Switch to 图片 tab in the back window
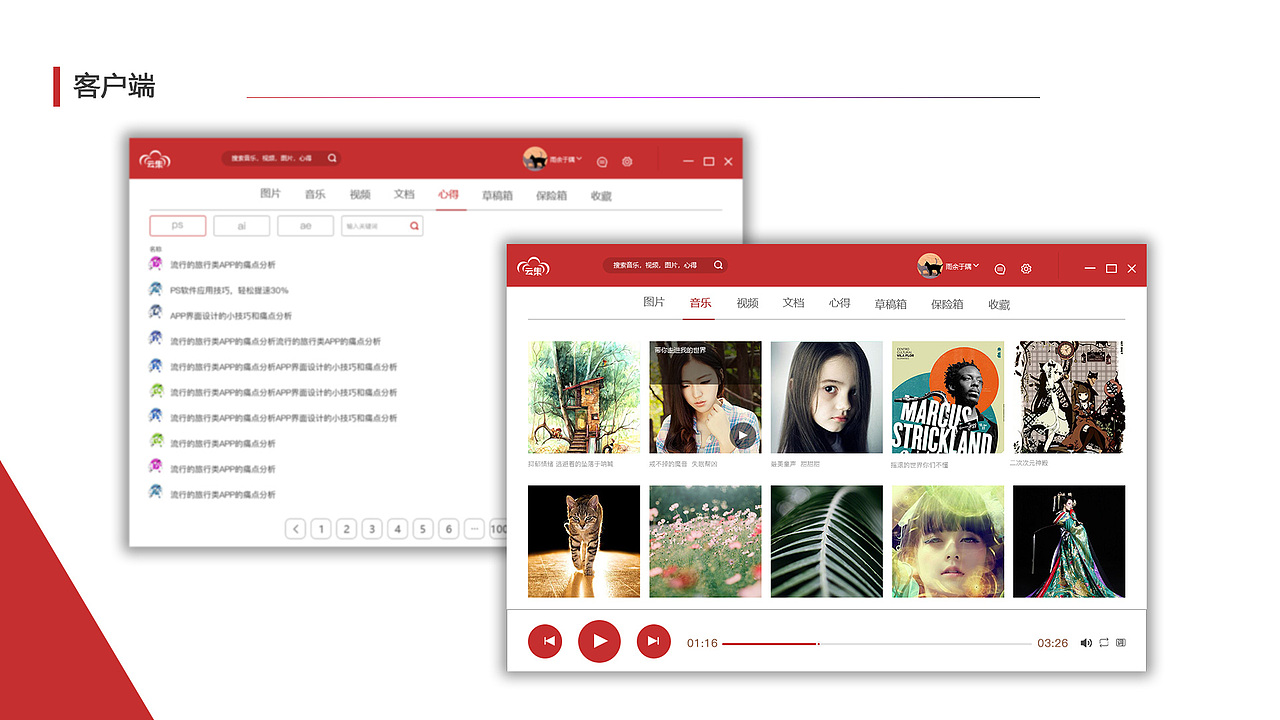The height and width of the screenshot is (720, 1280). (270, 194)
